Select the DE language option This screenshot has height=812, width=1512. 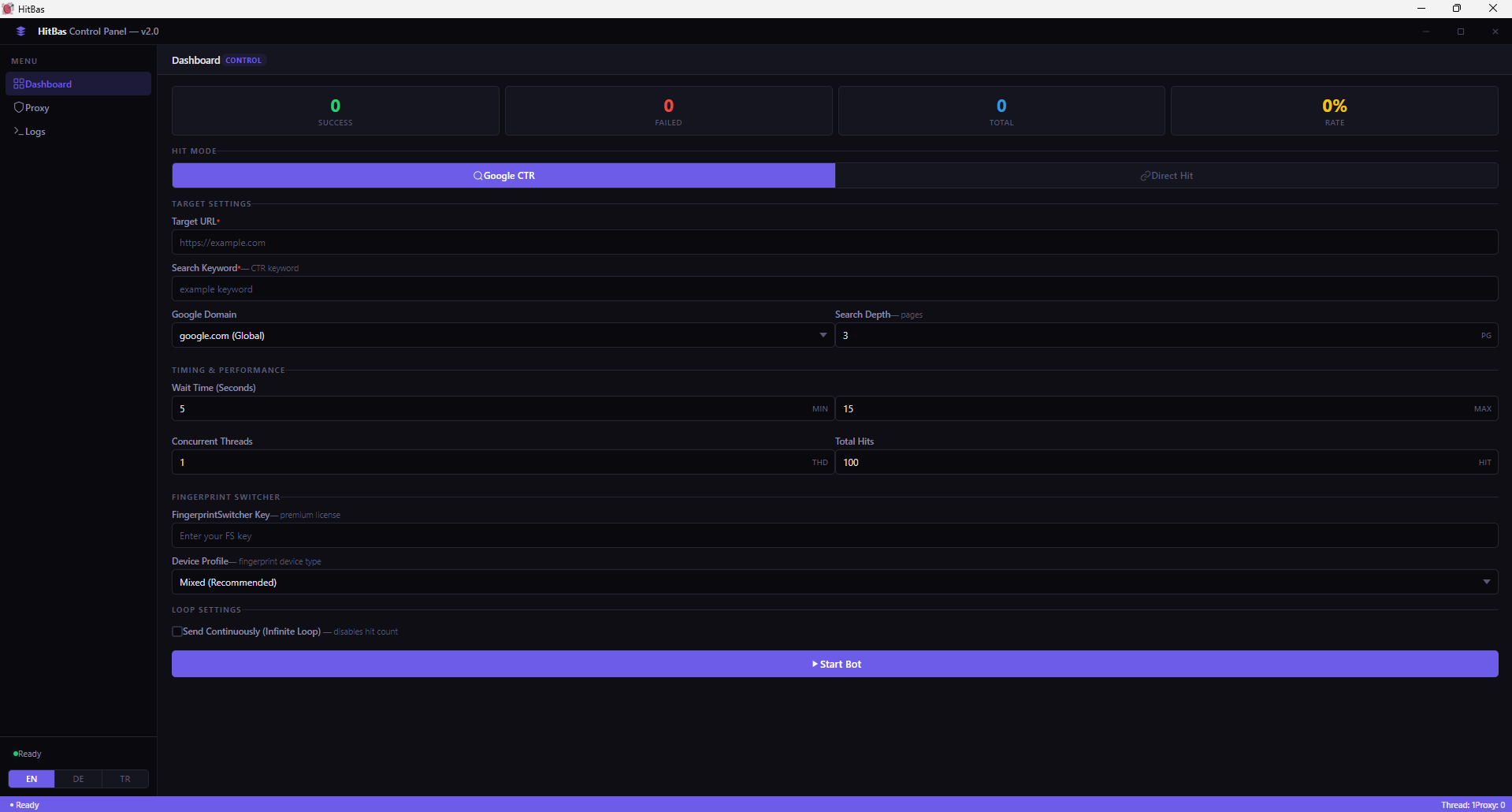pos(78,778)
